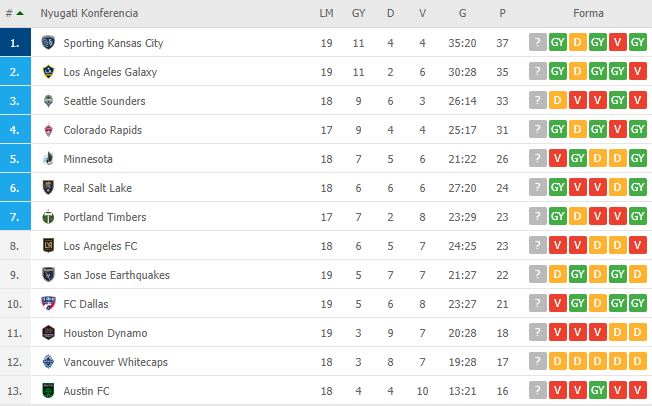Click the last form badge in Los Angeles Galaxy row
Viewport: 652px width, 406px height.
[x=638, y=72]
